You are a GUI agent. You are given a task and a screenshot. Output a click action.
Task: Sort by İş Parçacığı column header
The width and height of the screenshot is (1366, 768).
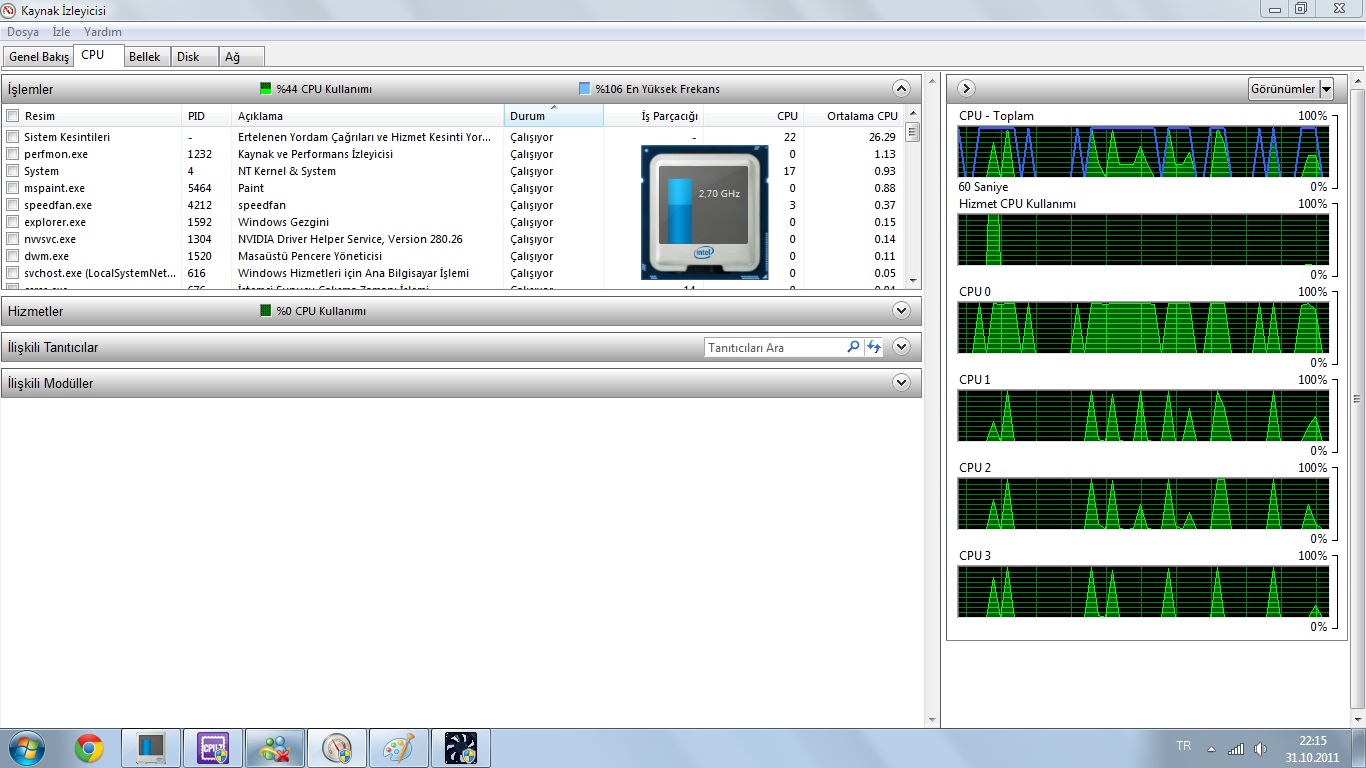point(653,116)
